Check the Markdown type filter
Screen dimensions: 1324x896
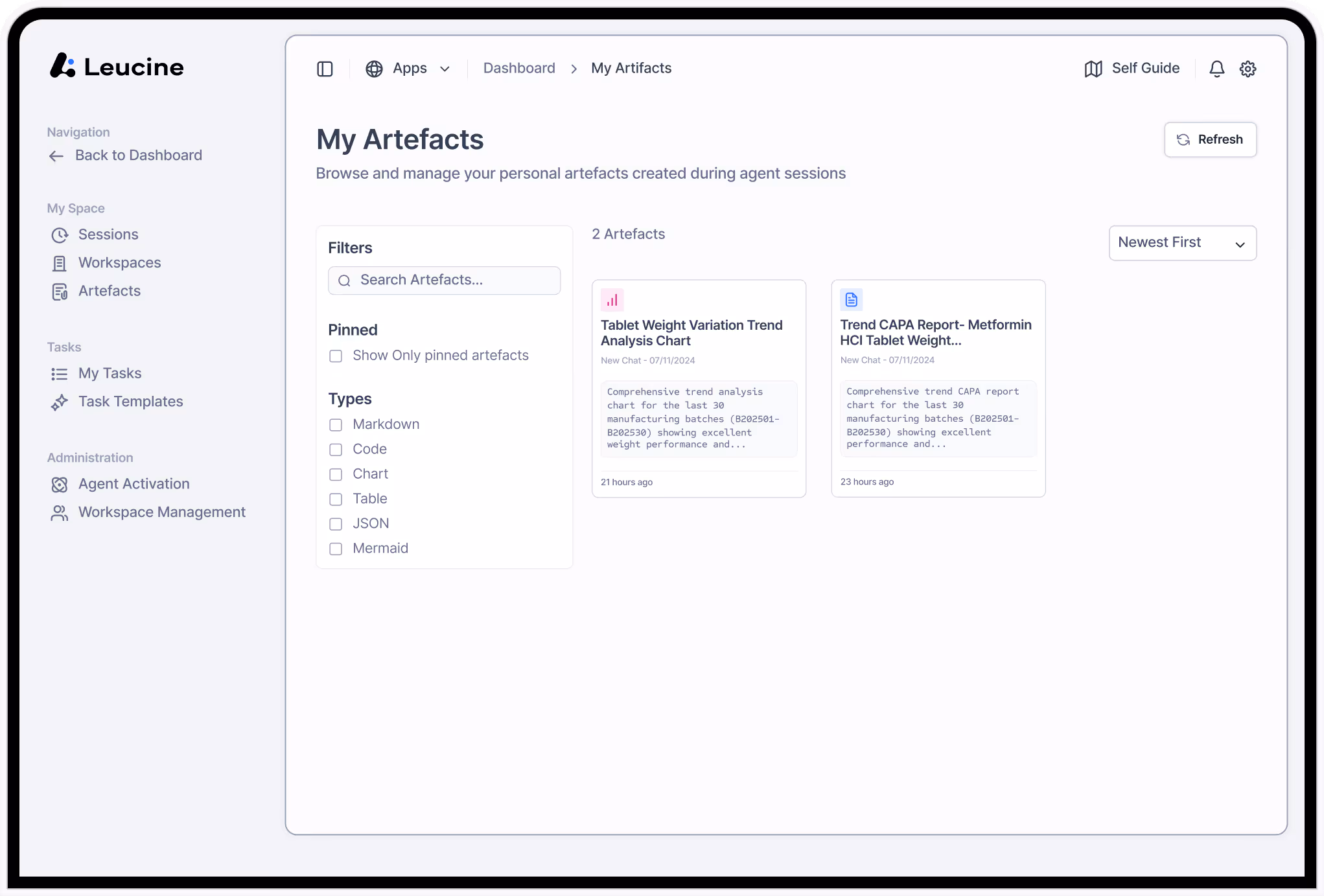tap(336, 425)
